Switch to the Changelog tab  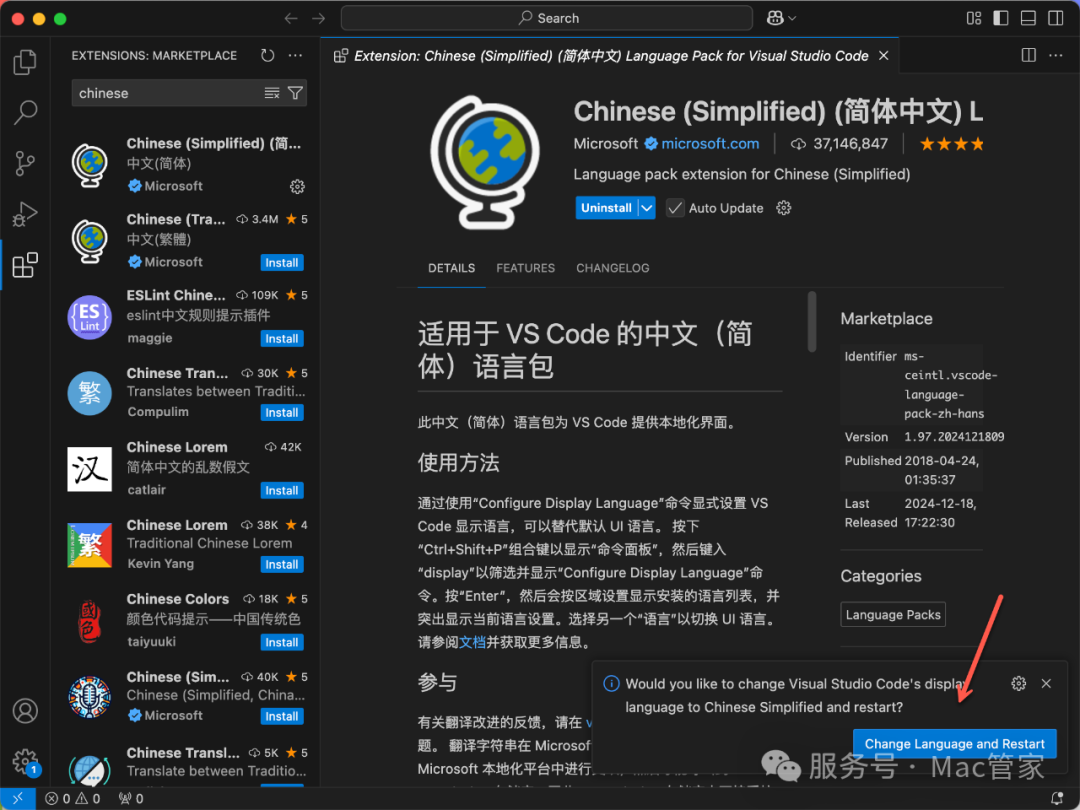(x=612, y=268)
